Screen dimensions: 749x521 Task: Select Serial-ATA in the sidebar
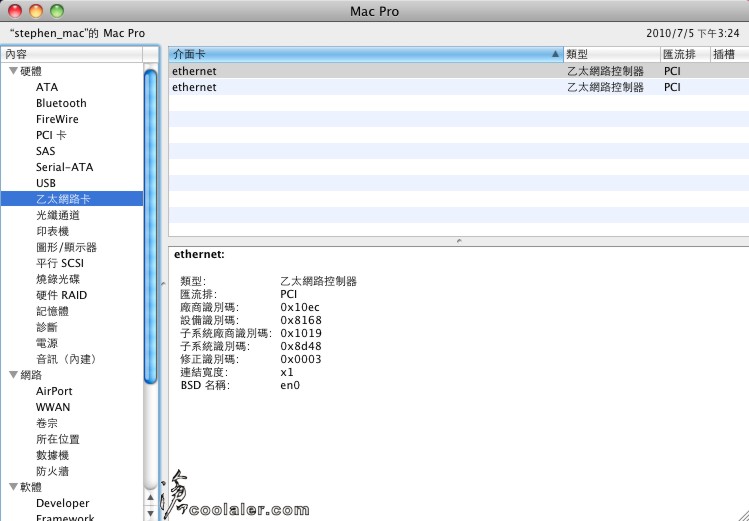click(x=64, y=167)
